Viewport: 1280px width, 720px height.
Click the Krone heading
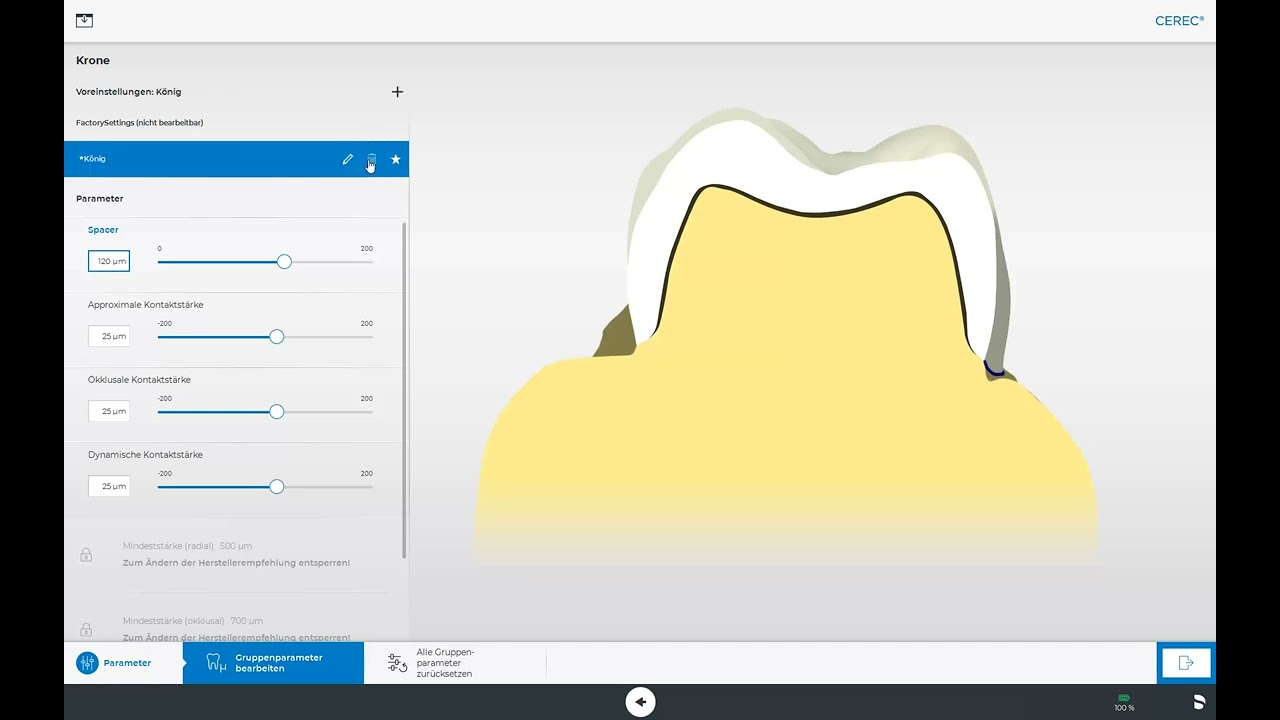[93, 60]
